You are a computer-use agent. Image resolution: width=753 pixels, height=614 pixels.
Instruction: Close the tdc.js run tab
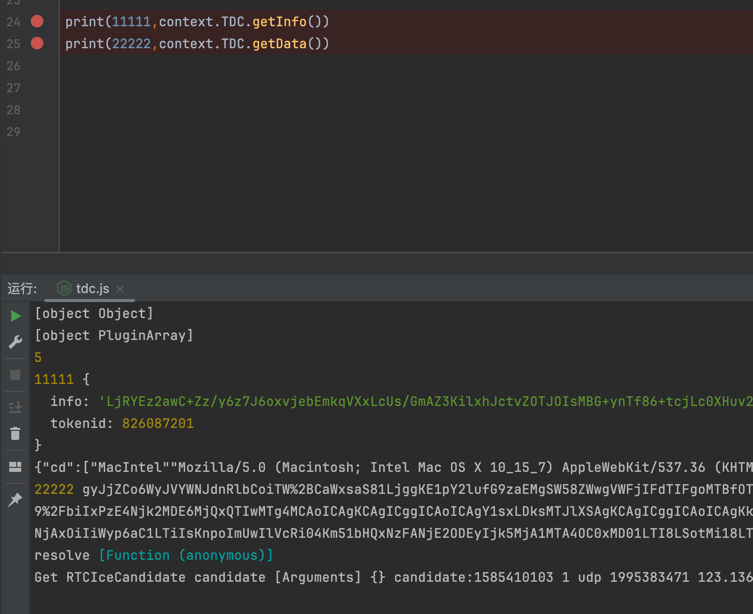121,289
